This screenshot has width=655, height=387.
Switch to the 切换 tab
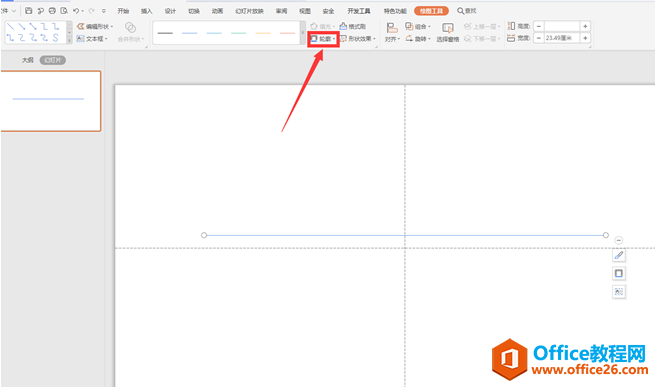point(194,11)
